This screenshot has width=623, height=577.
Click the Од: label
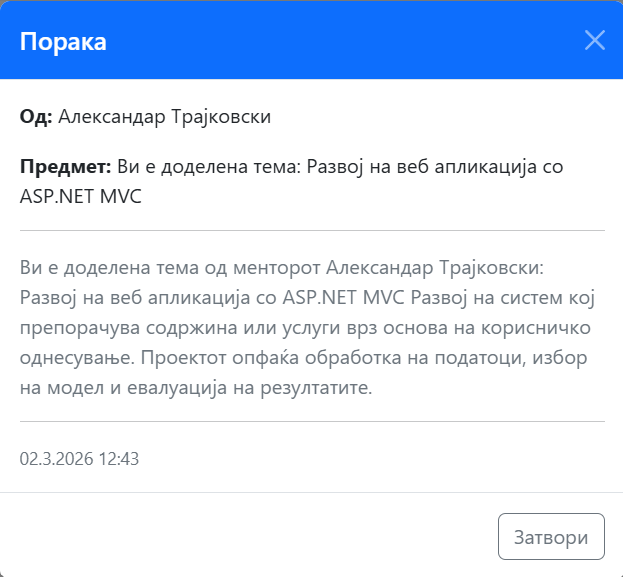(36, 116)
